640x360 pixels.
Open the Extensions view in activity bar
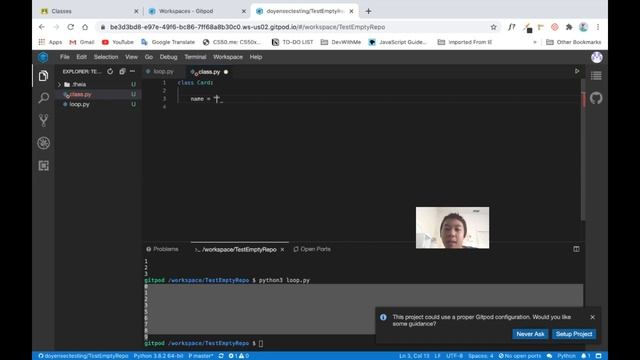coord(43,165)
